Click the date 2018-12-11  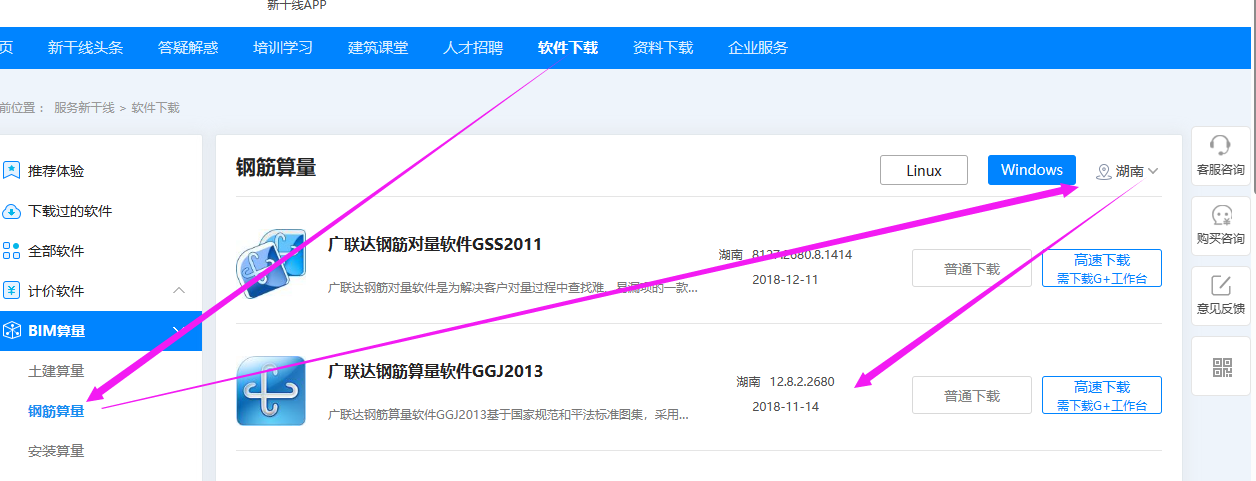(x=785, y=280)
